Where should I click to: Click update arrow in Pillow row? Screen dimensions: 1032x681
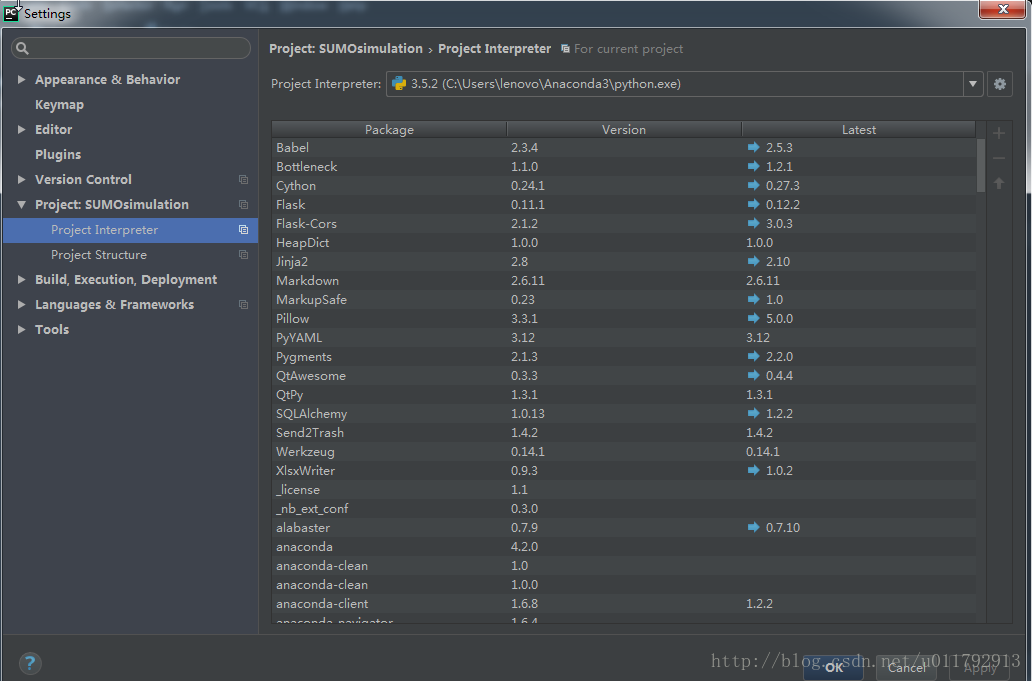[754, 318]
